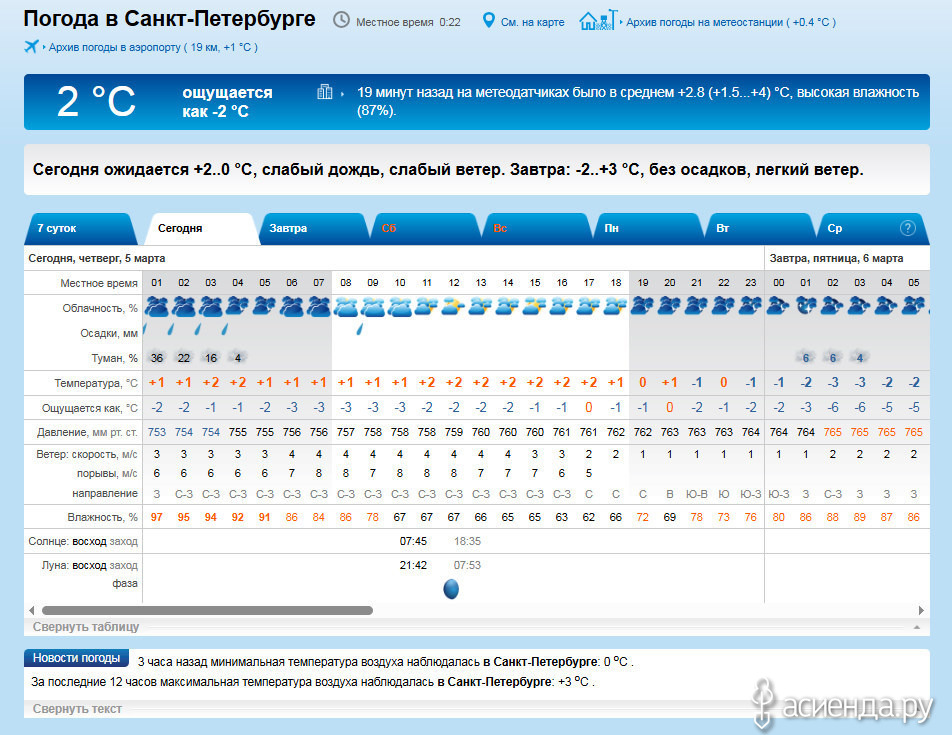Click the clock icon next to Местное время
Screen dimensions: 952x735
[341, 21]
